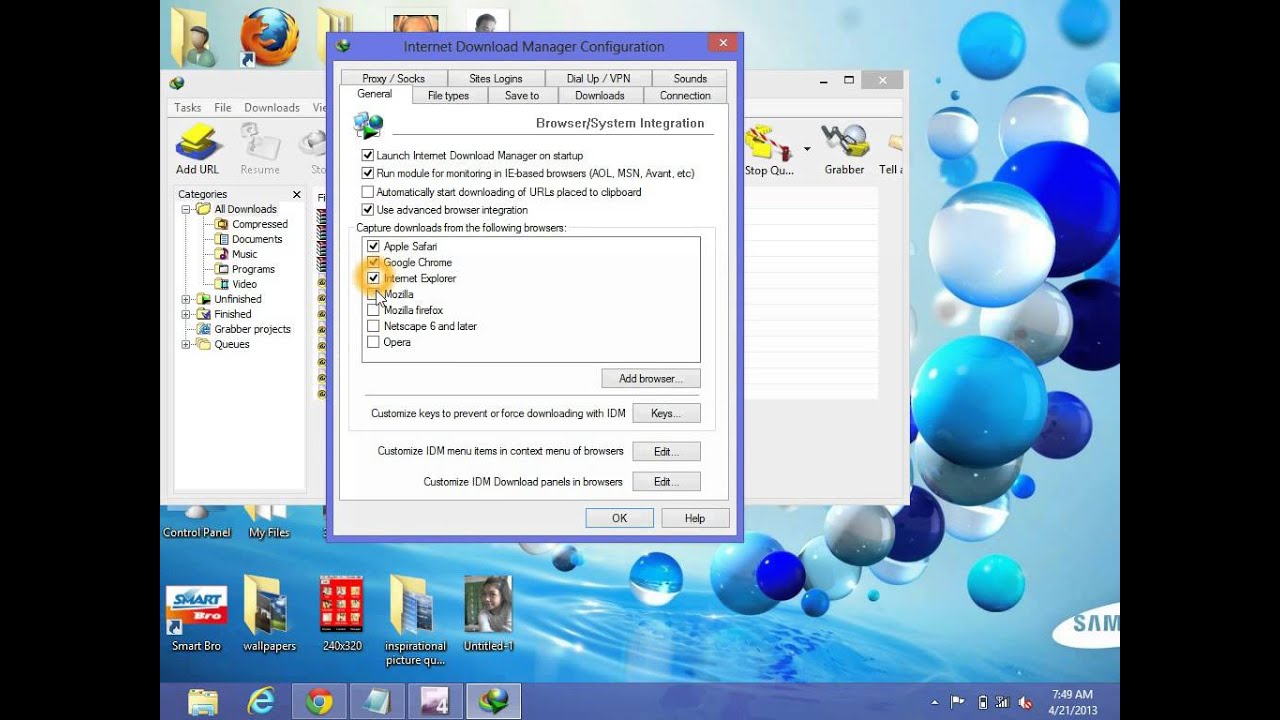This screenshot has width=1280, height=720.
Task: Open the 240x320 desktop item
Action: click(x=341, y=614)
